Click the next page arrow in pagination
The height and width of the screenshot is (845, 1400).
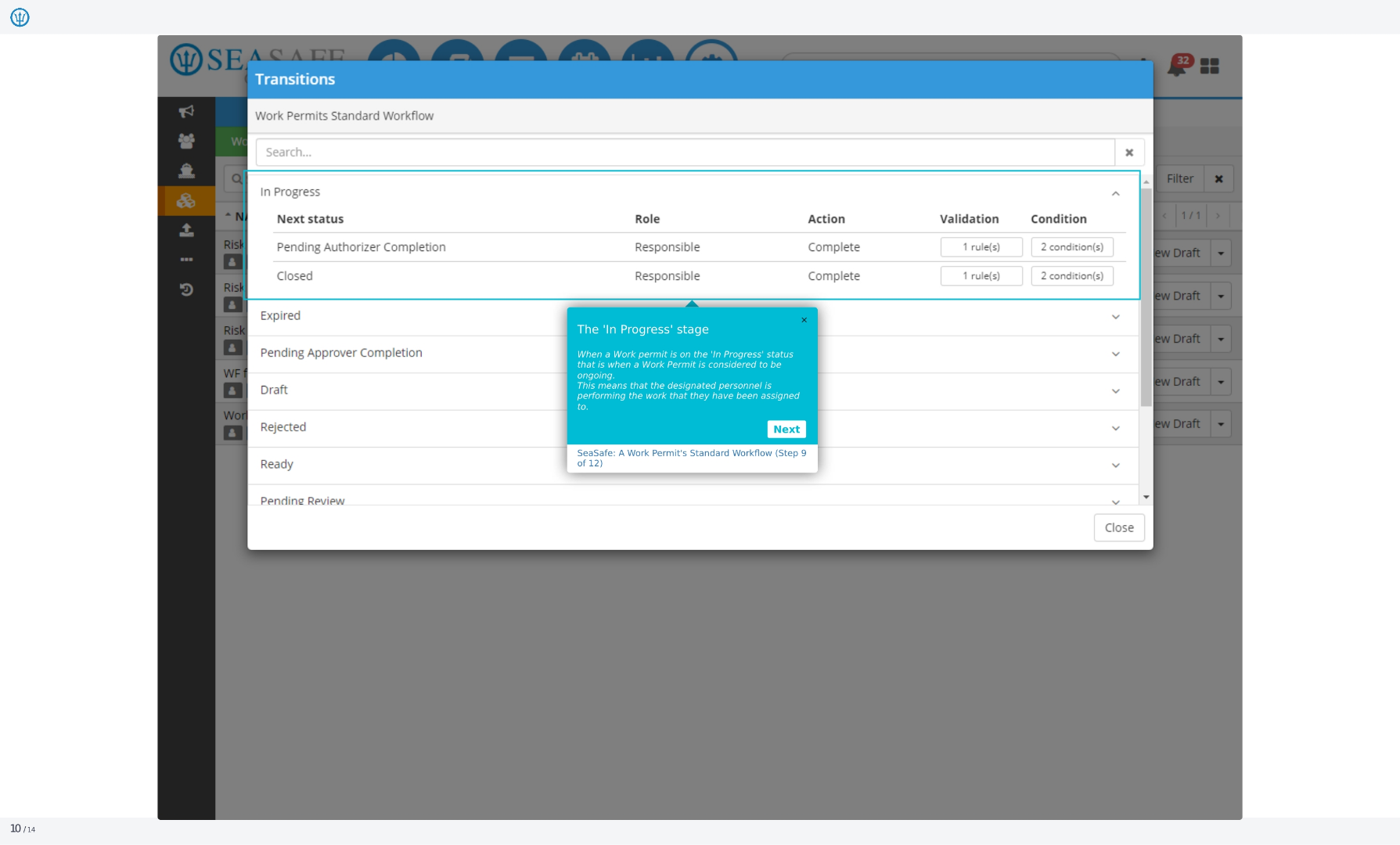[1218, 216]
